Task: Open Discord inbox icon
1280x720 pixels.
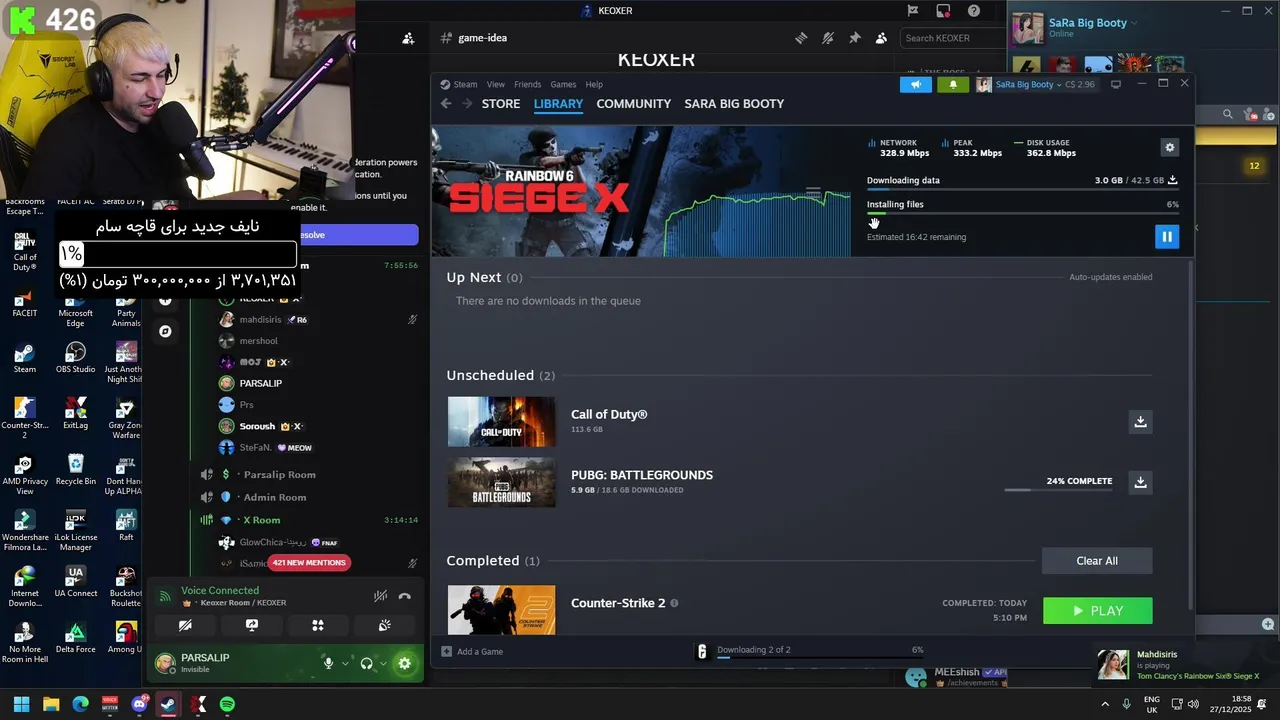Action: (943, 11)
